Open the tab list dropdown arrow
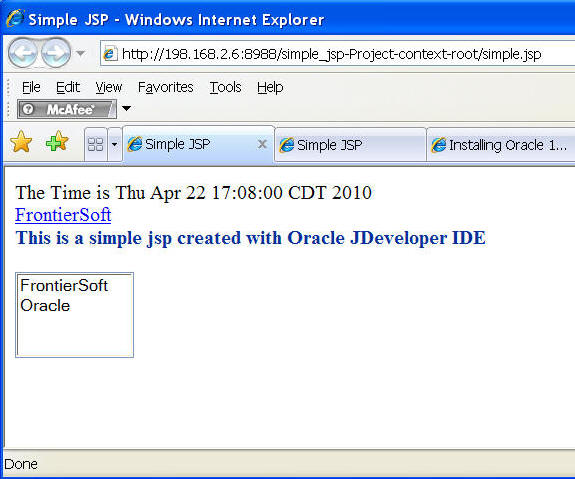 point(114,144)
